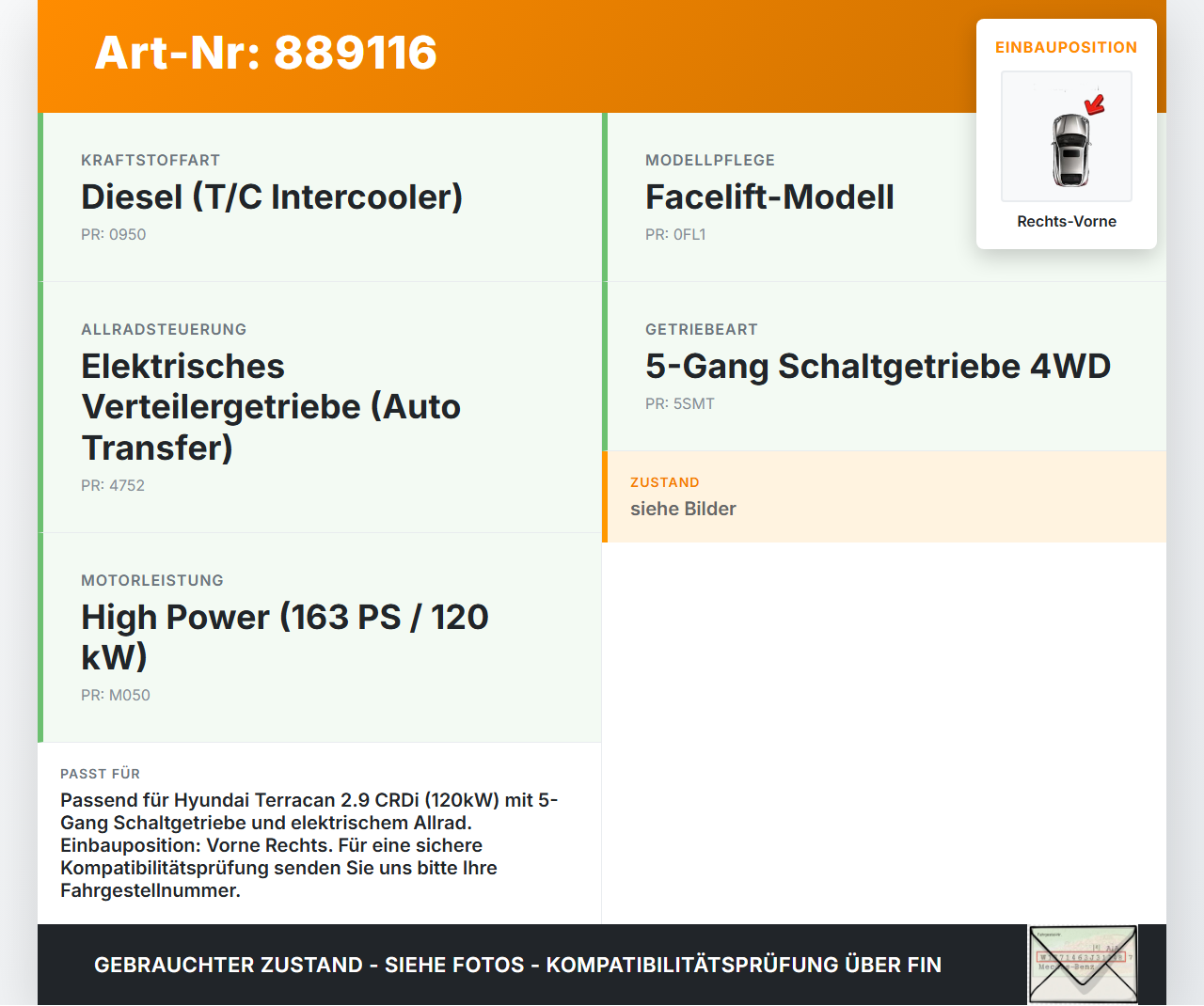Click the MOTORLEISTUNG label

(x=152, y=581)
